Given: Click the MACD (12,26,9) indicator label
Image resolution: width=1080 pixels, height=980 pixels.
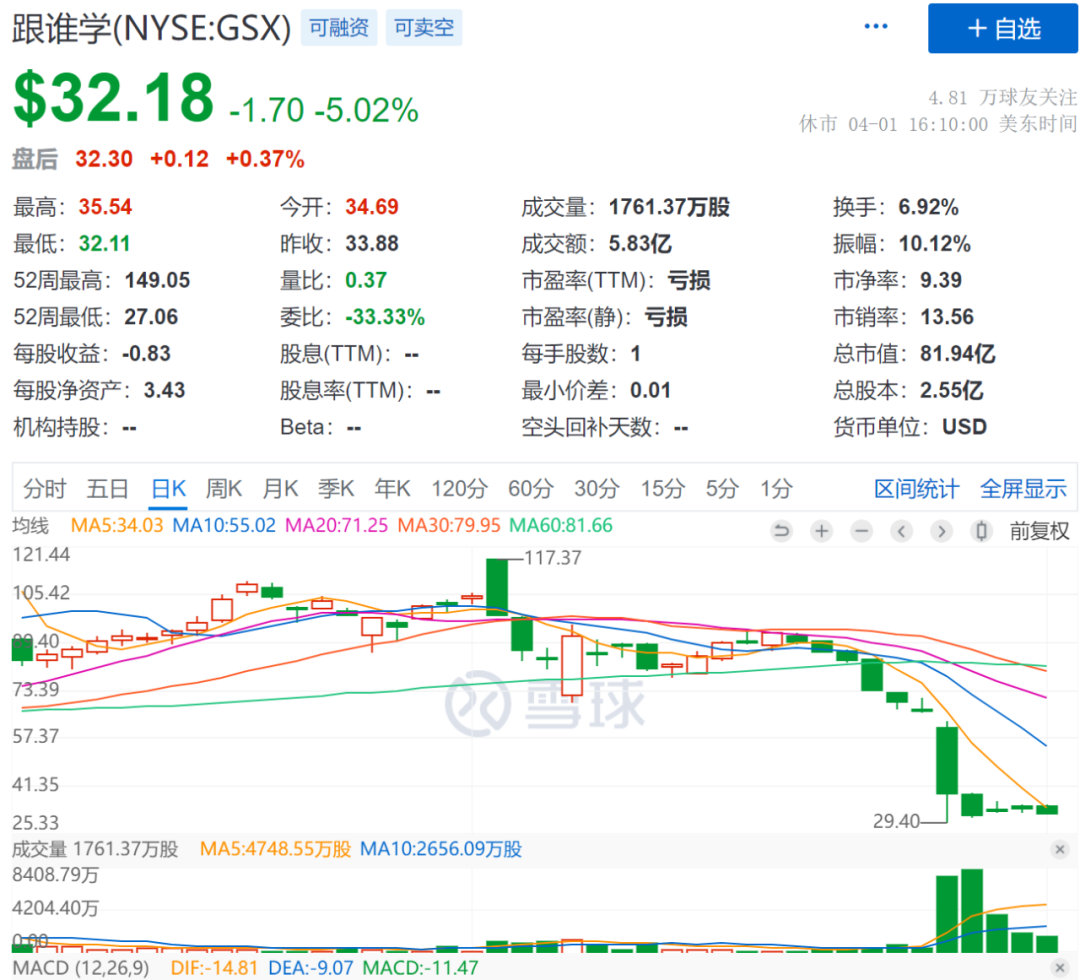Looking at the screenshot, I should (x=81, y=968).
